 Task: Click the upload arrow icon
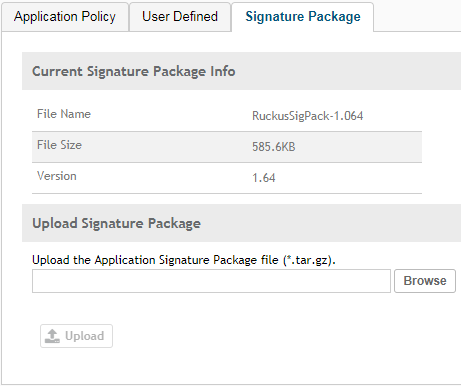pos(52,336)
